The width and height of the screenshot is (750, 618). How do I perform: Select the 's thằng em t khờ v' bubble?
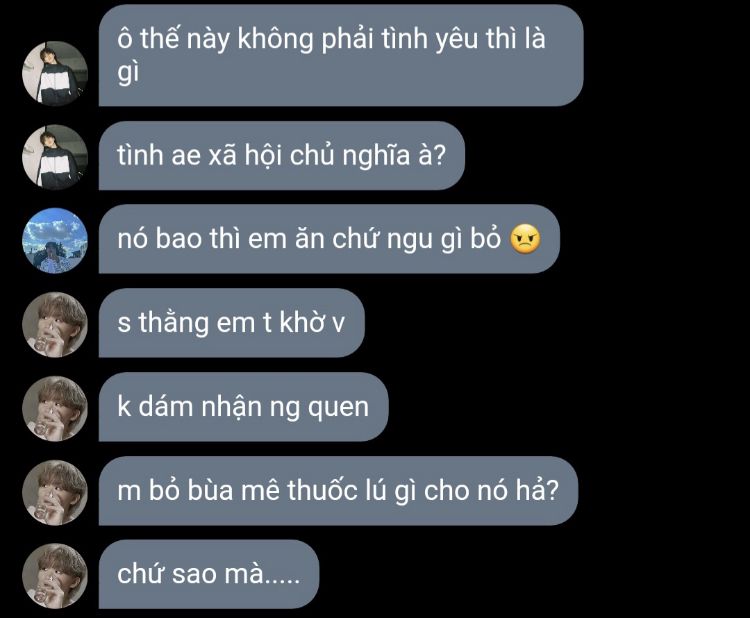click(232, 323)
